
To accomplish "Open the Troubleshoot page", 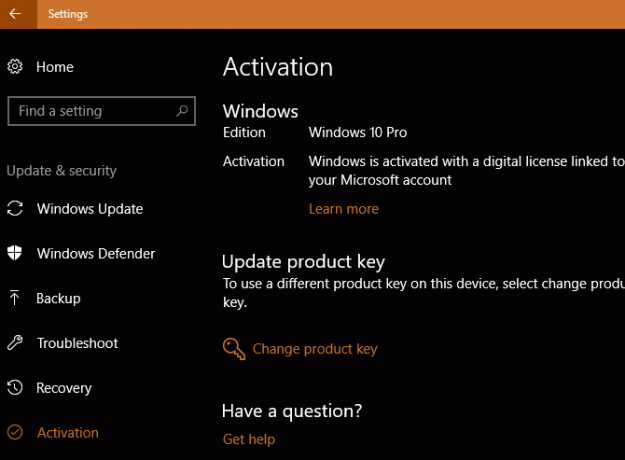I will tap(77, 343).
